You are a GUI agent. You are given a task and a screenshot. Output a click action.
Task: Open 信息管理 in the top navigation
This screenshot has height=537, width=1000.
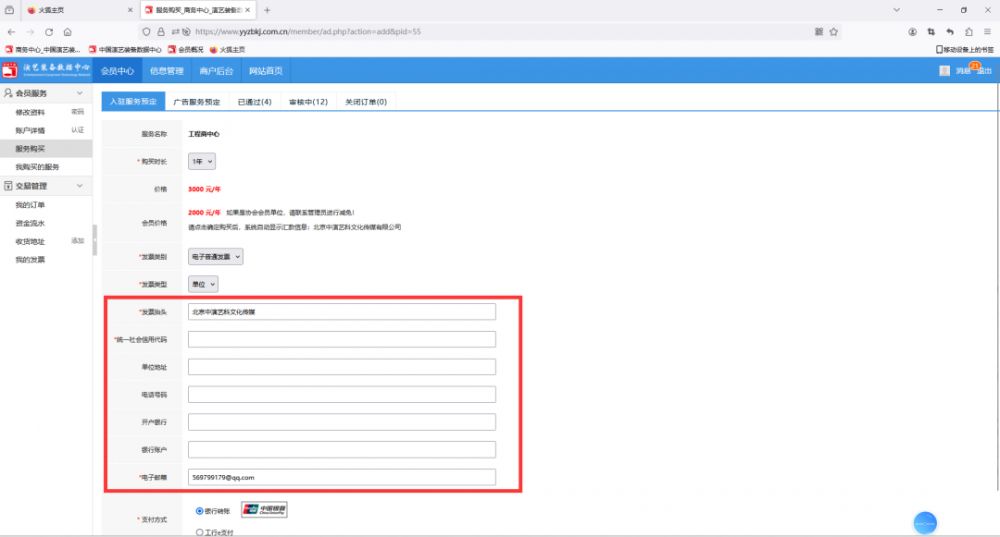click(x=166, y=71)
